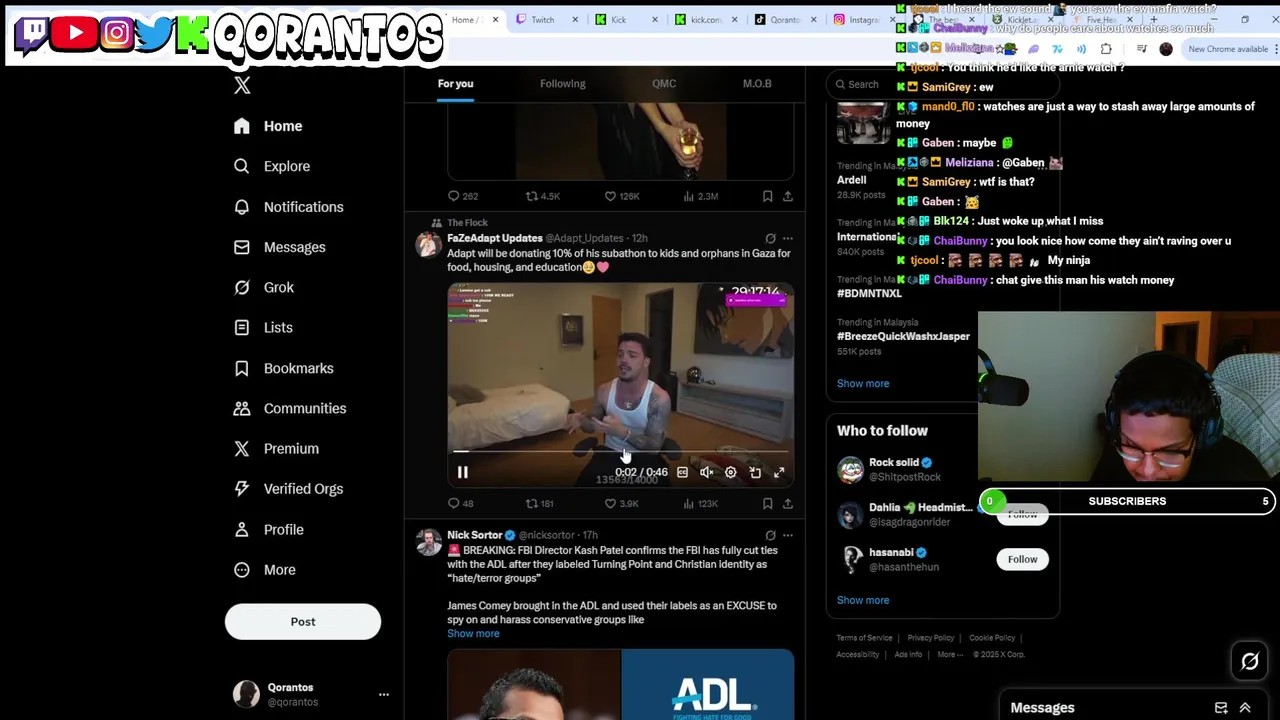
Task: Bookmark the FaZeAdapt Updates post
Action: 767,503
